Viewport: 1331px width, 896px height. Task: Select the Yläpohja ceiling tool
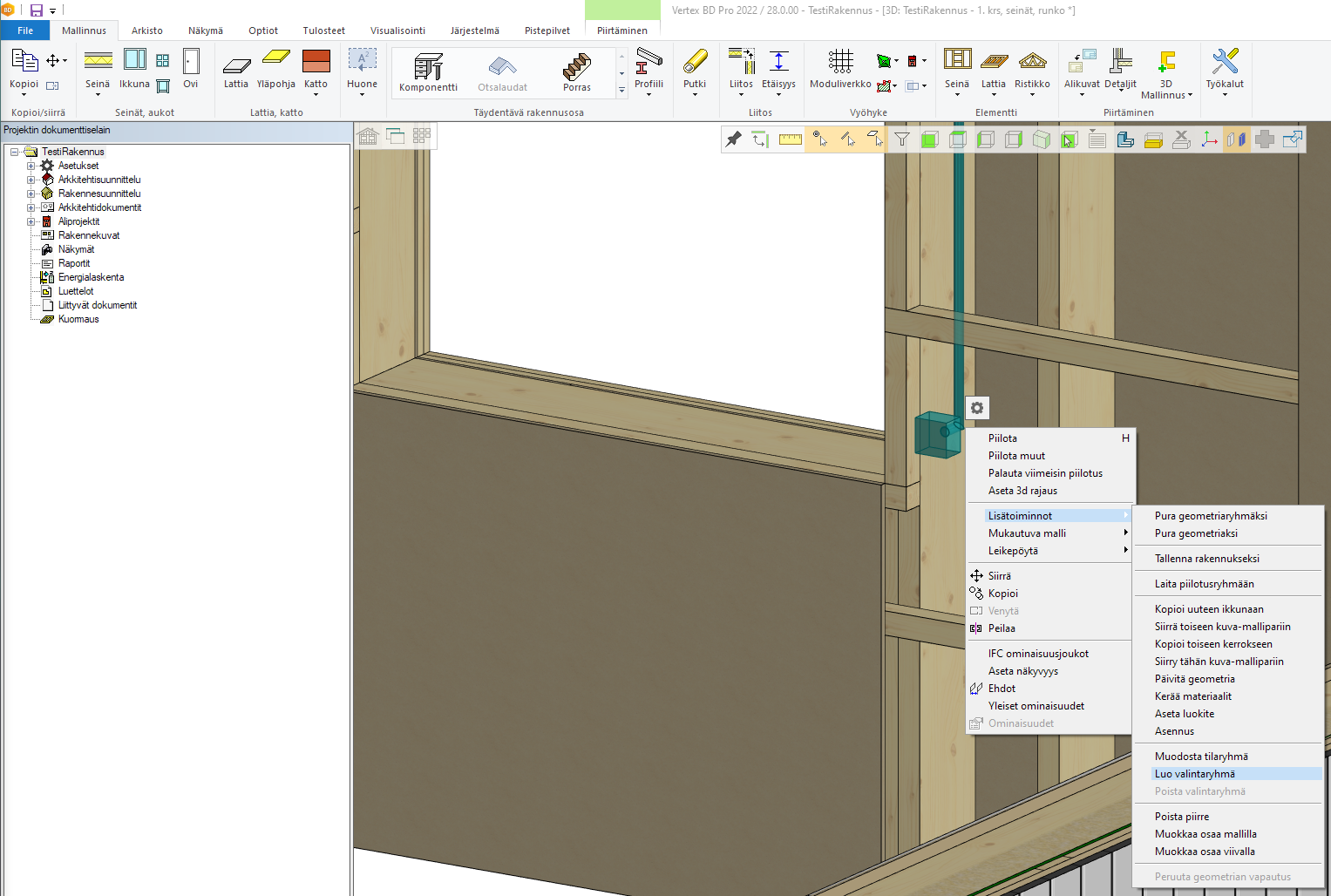point(275,69)
